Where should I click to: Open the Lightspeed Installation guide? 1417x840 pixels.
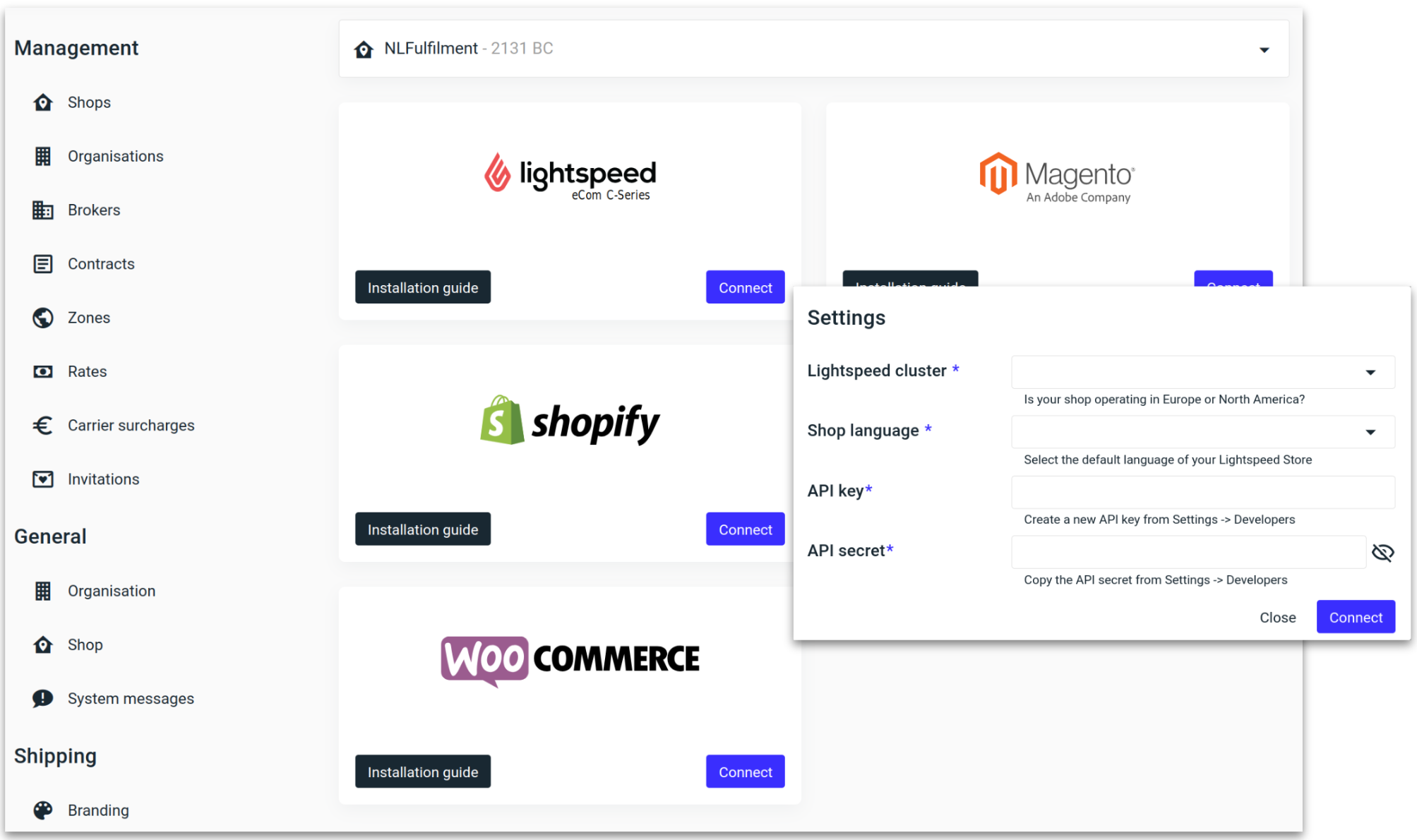(422, 288)
